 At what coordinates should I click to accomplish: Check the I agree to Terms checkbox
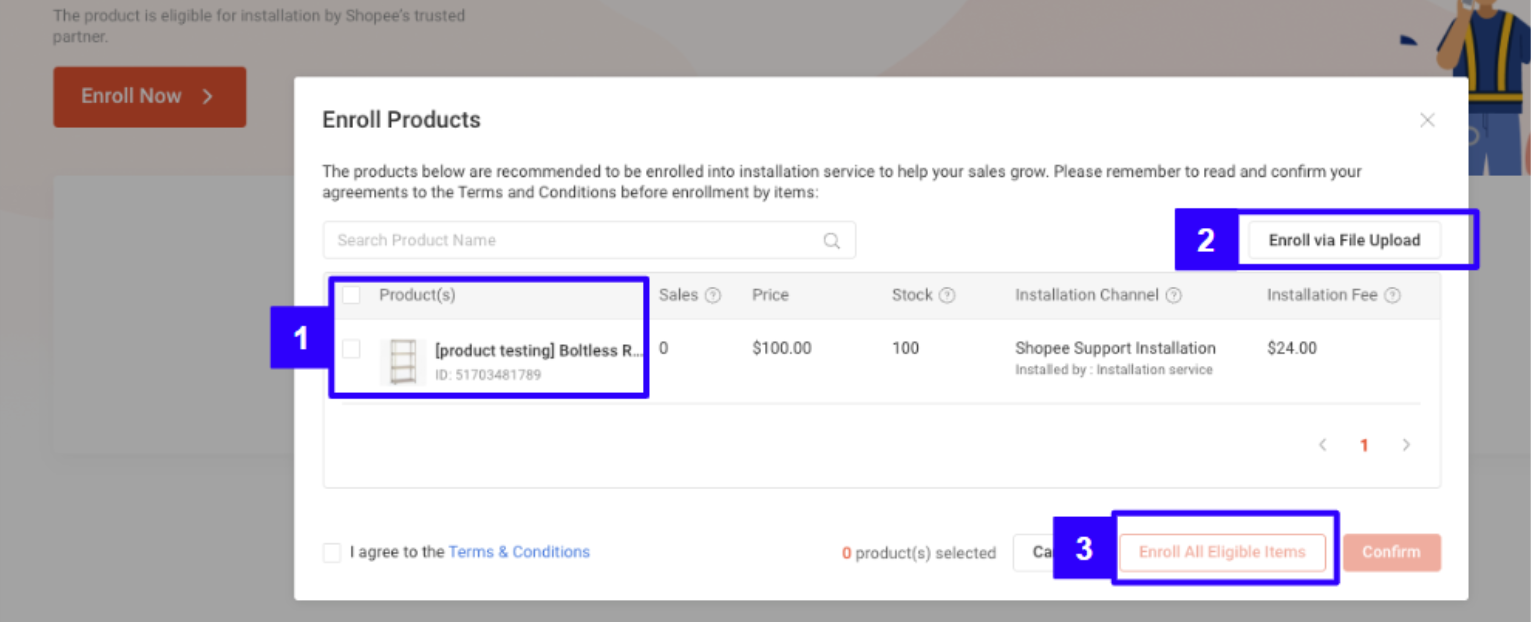click(332, 553)
